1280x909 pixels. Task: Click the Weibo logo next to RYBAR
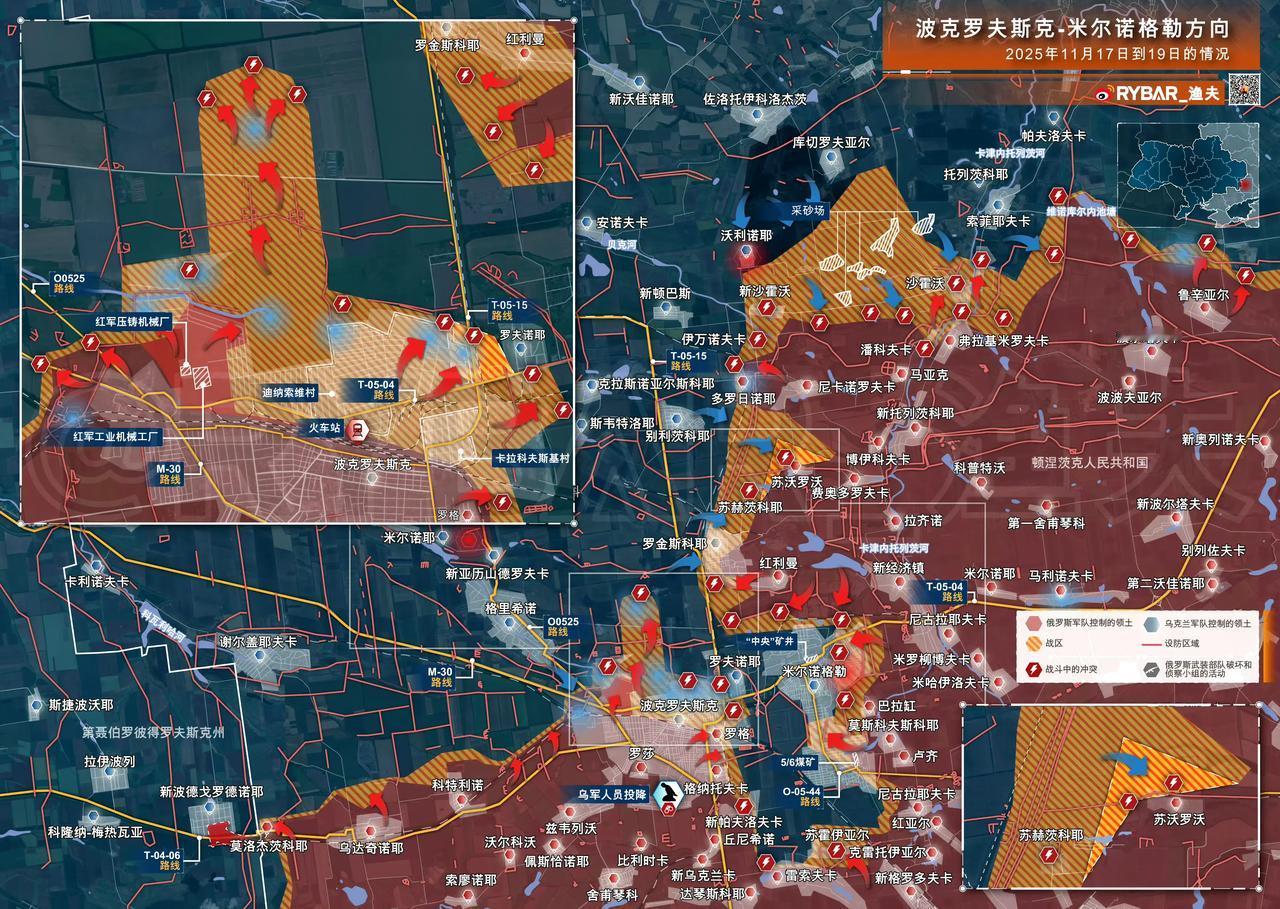[x=1103, y=93]
